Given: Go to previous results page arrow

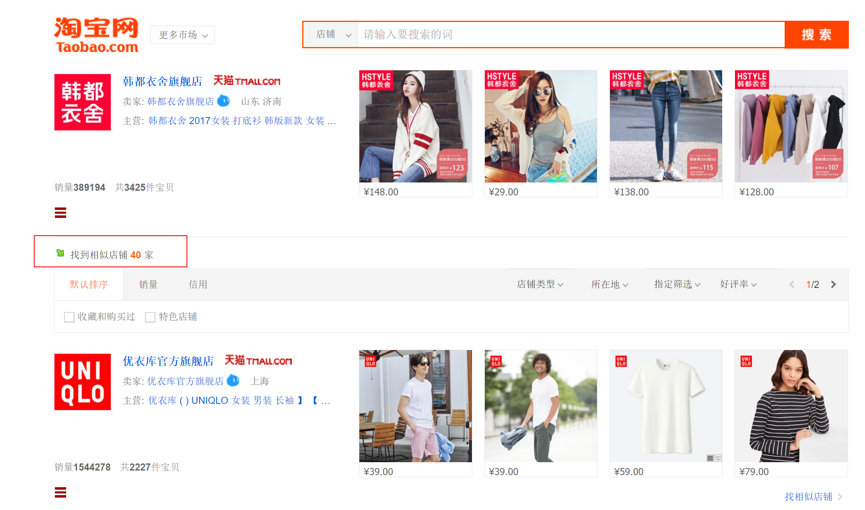Looking at the screenshot, I should click(792, 284).
